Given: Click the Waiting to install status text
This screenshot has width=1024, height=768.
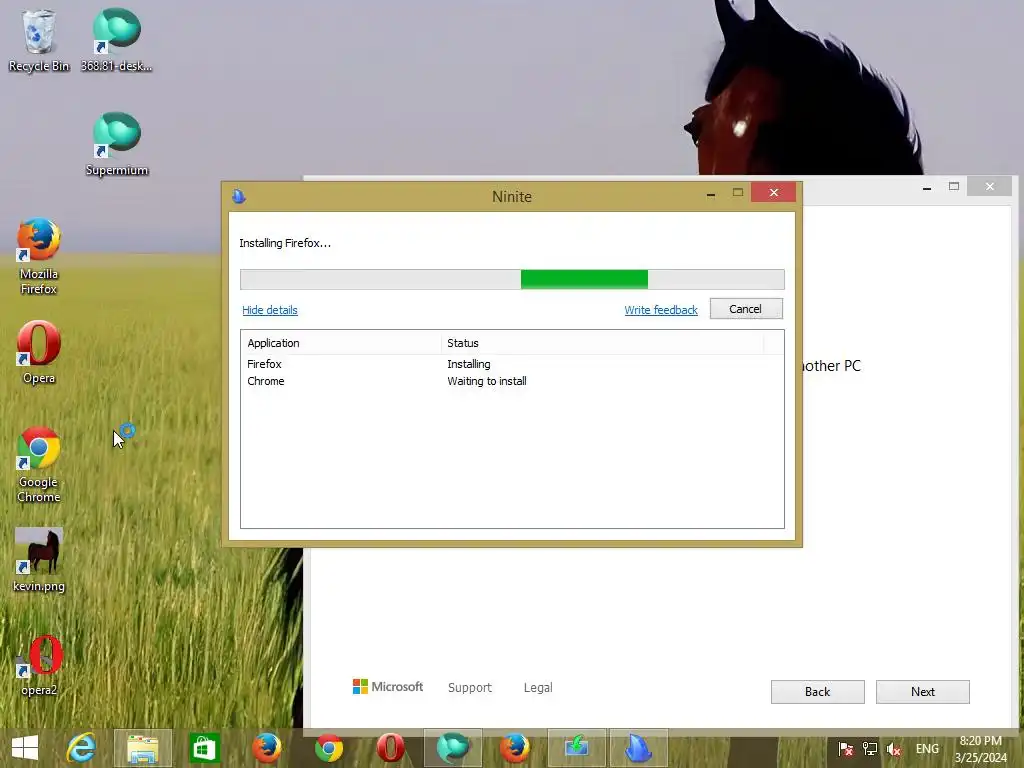Looking at the screenshot, I should click(487, 381).
